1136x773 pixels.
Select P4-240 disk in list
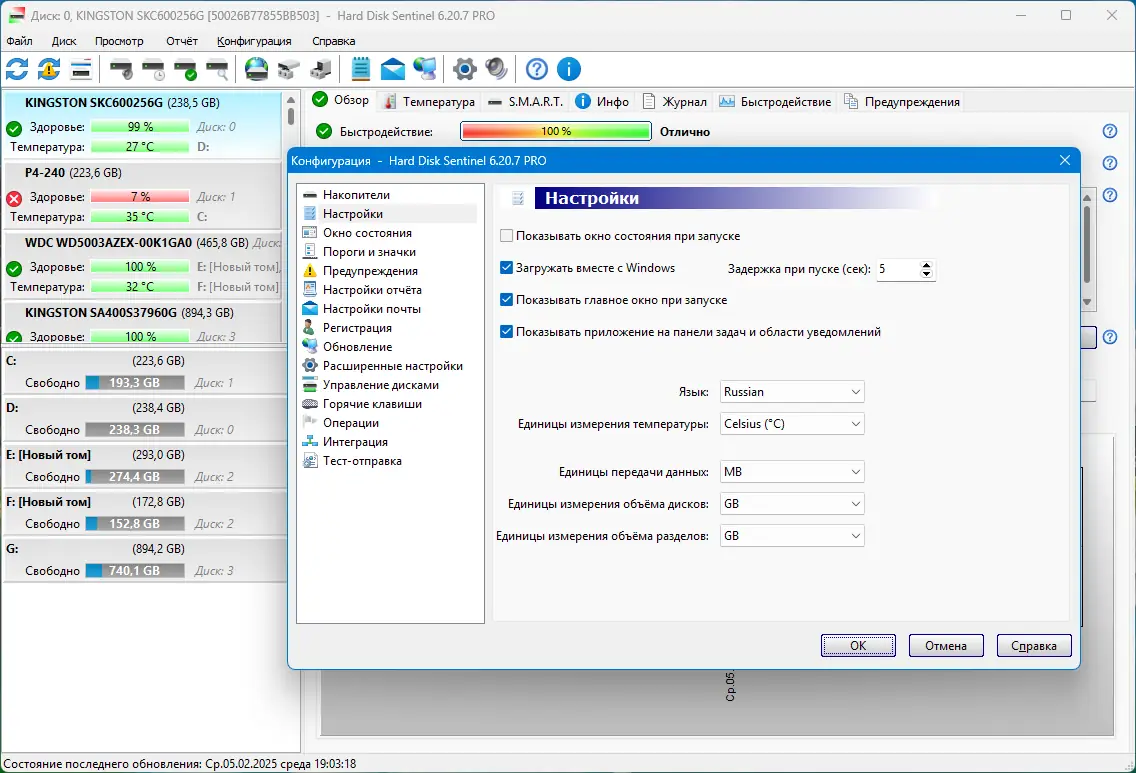pyautogui.click(x=143, y=195)
